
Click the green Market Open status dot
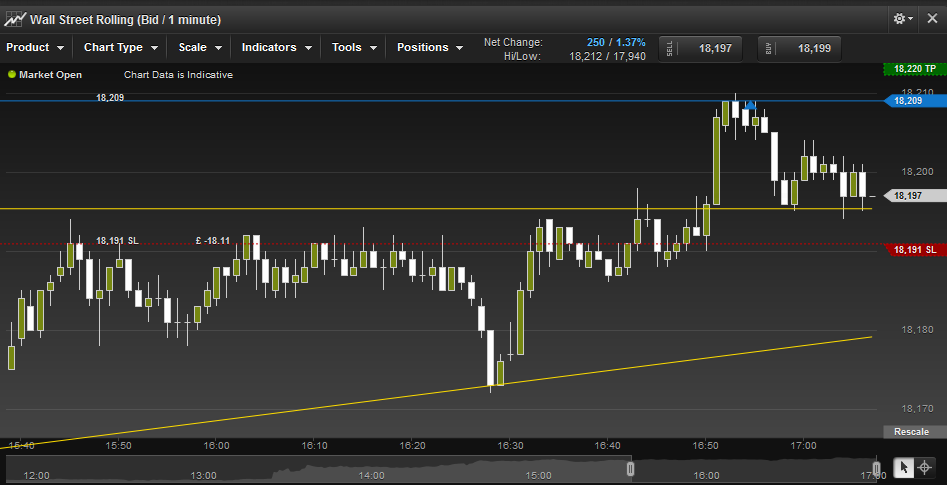[12, 74]
